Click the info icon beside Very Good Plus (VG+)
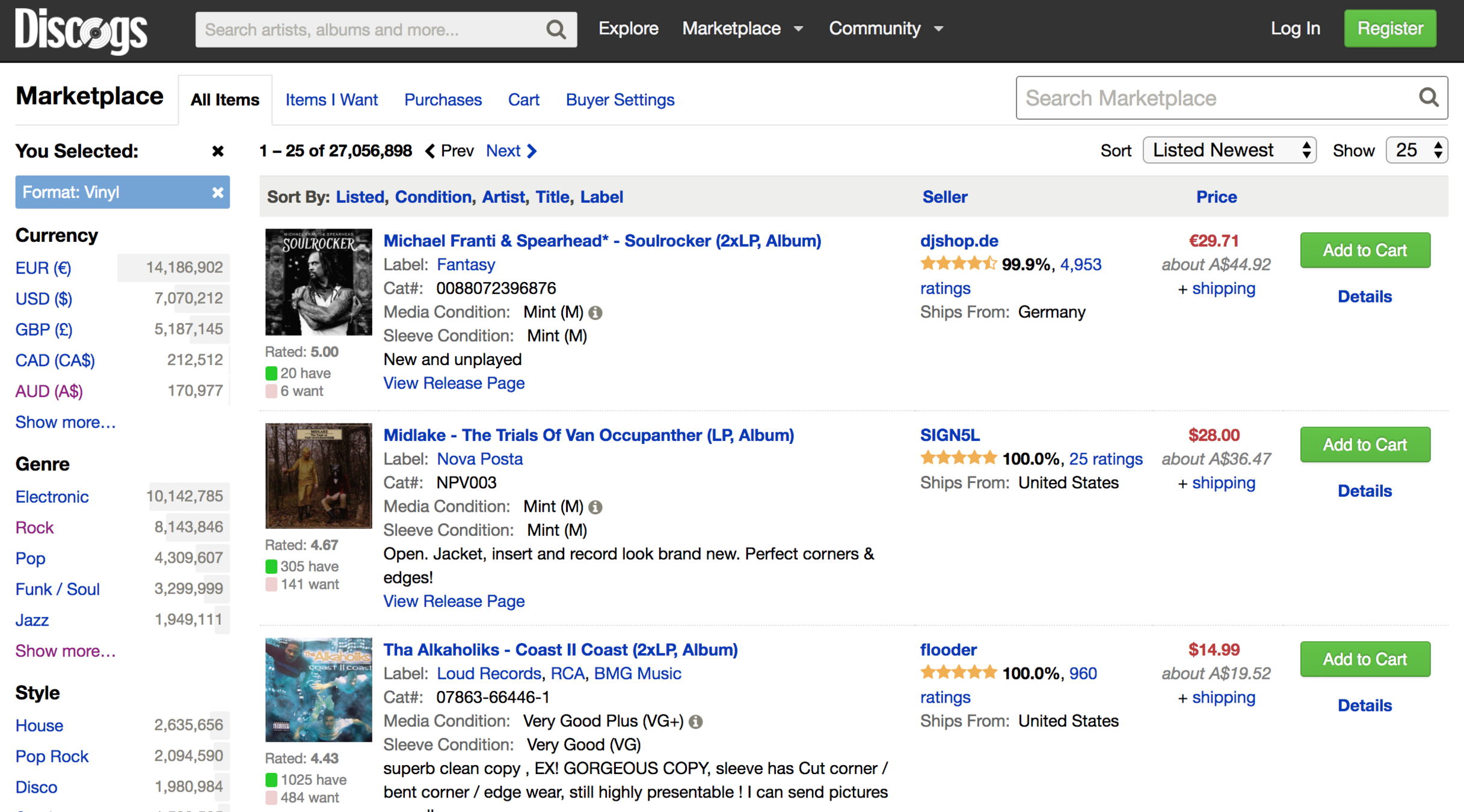The height and width of the screenshot is (812, 1464). (x=696, y=722)
